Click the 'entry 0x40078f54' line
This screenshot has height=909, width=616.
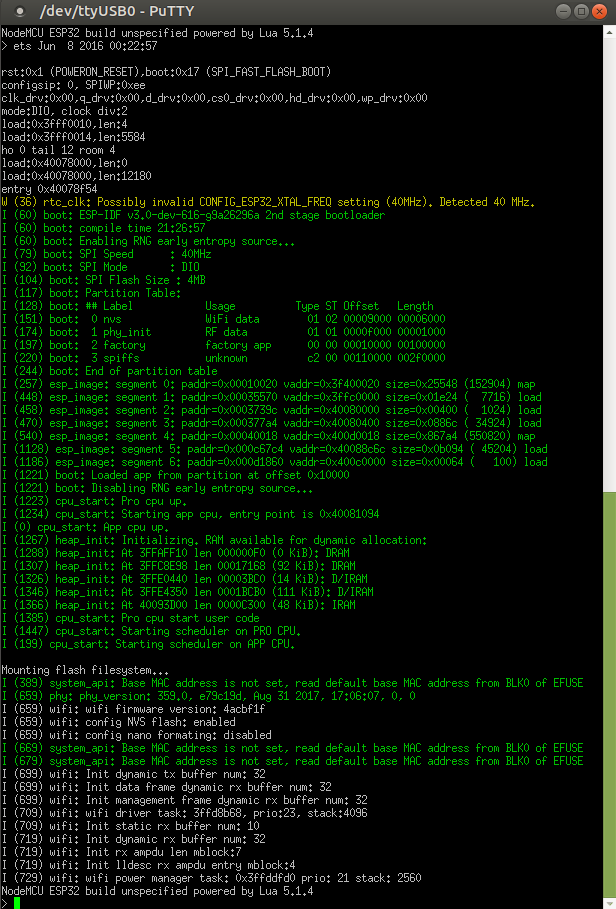pos(49,189)
